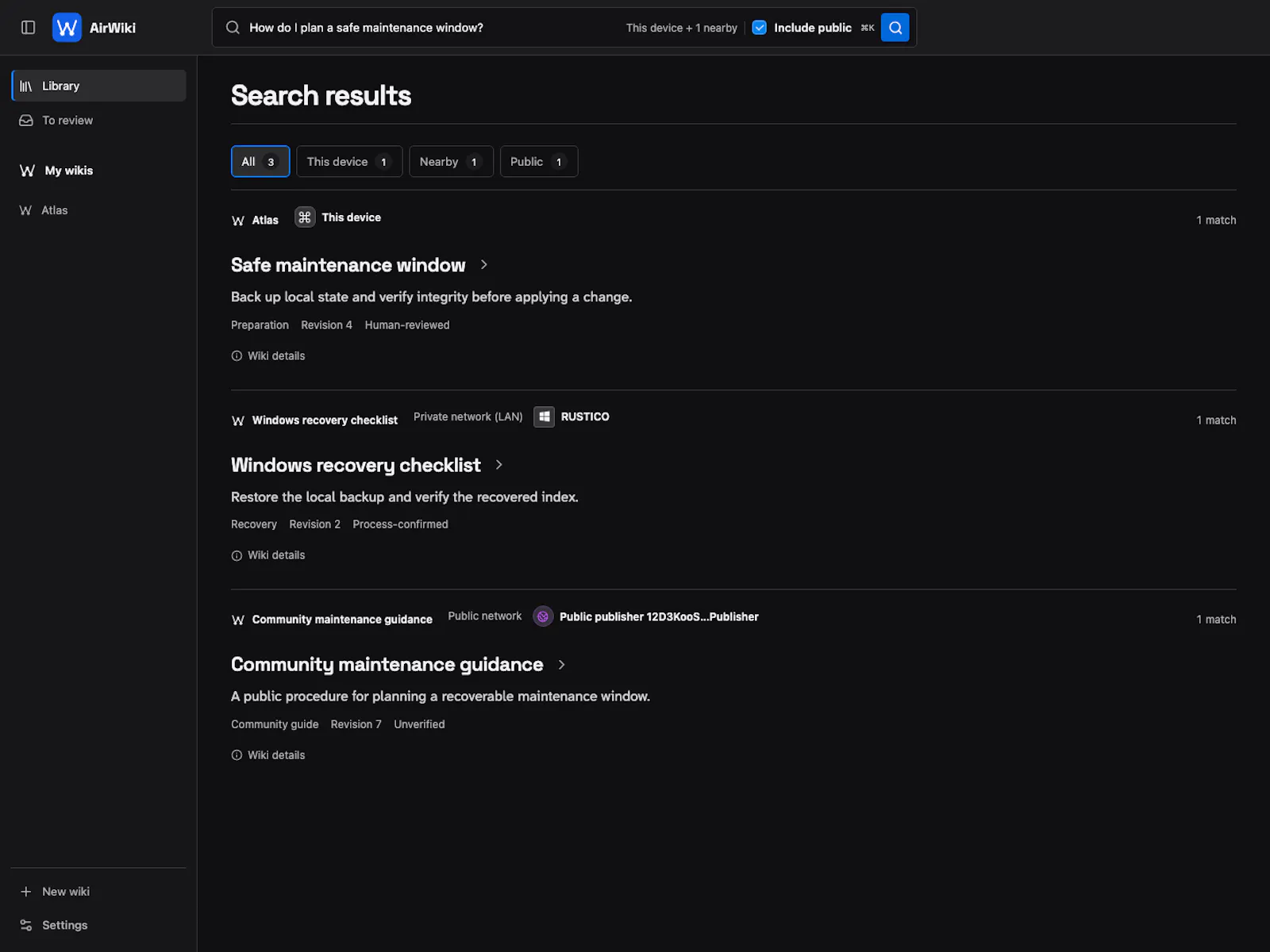Expand chevron next to Windows recovery checklist
1270x952 pixels.
499,465
